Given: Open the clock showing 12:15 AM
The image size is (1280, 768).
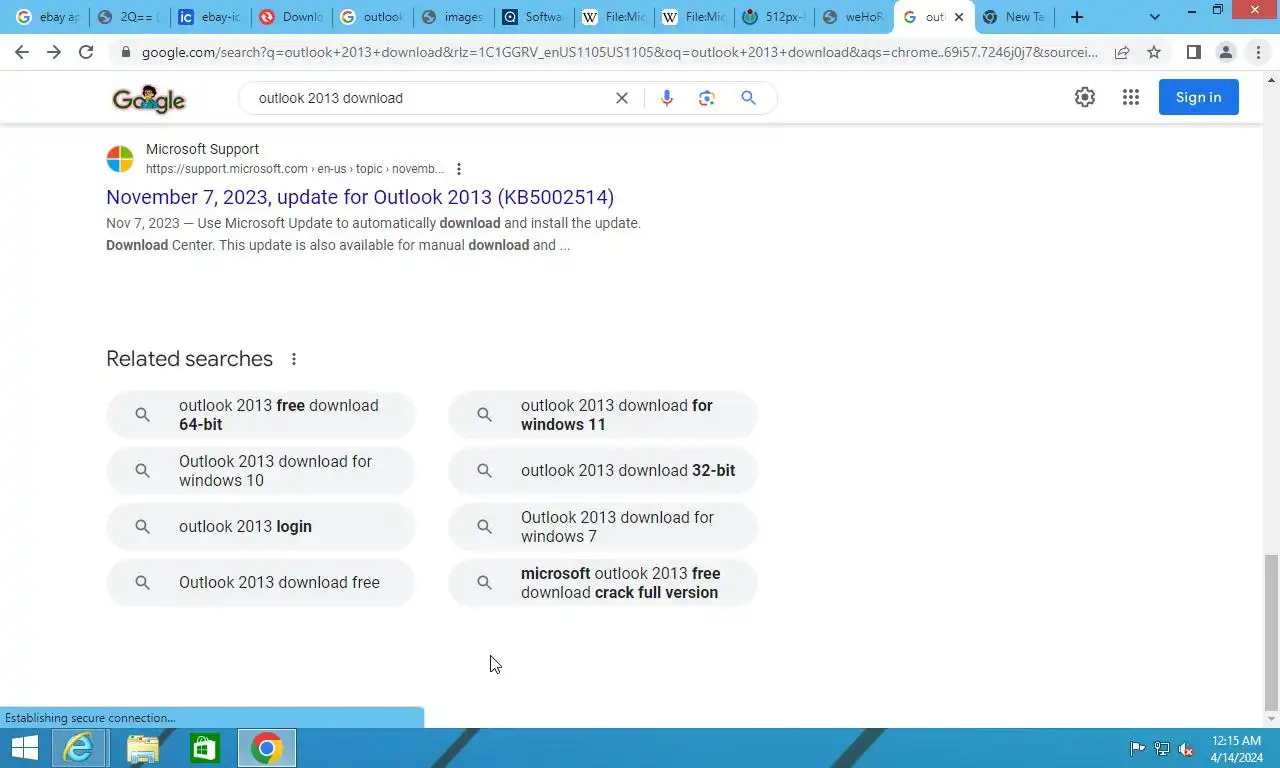Looking at the screenshot, I should [x=1236, y=749].
